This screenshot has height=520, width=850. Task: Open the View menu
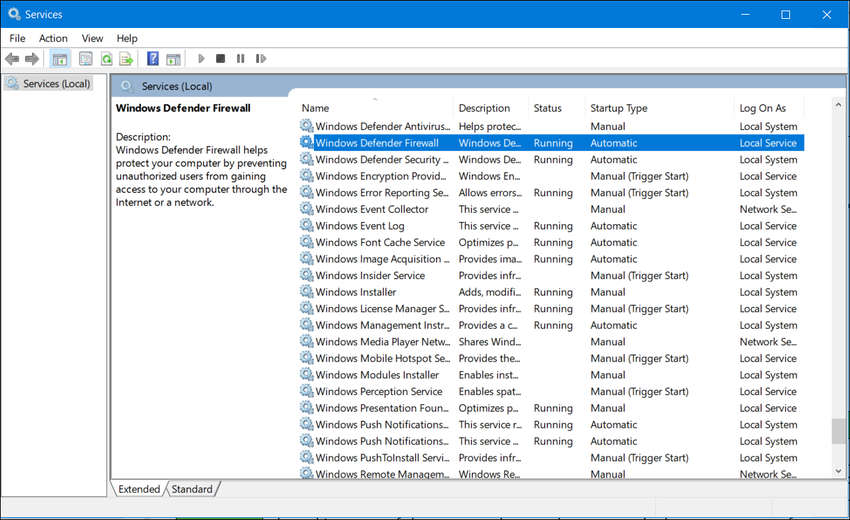pos(92,38)
